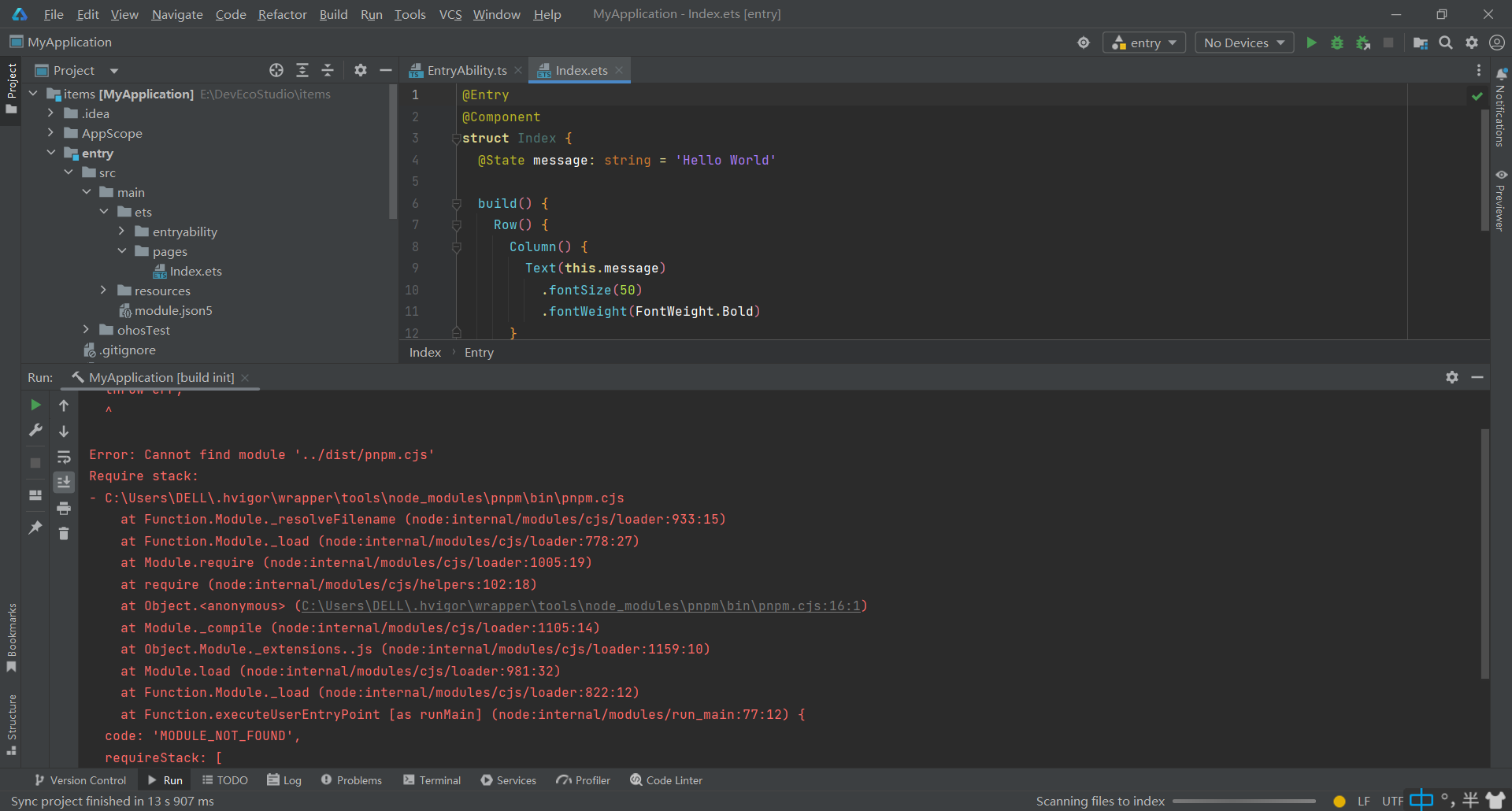Image resolution: width=1512 pixels, height=811 pixels.
Task: Click the indexing progress bar
Action: pyautogui.click(x=1243, y=802)
